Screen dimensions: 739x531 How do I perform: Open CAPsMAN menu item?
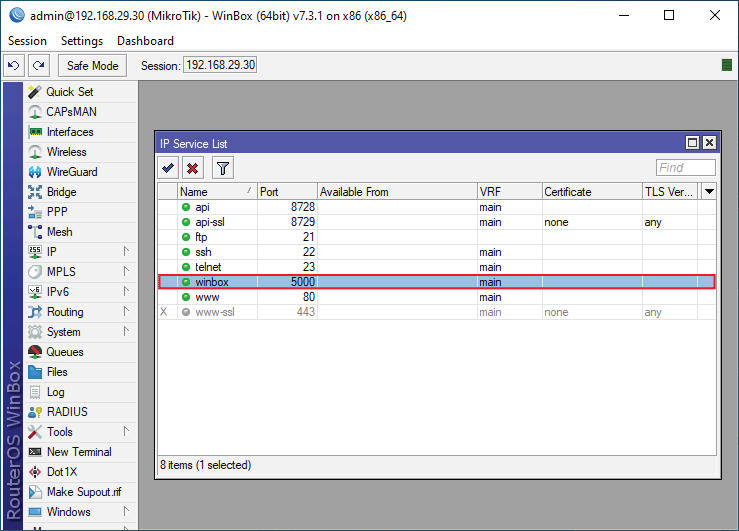[81, 112]
